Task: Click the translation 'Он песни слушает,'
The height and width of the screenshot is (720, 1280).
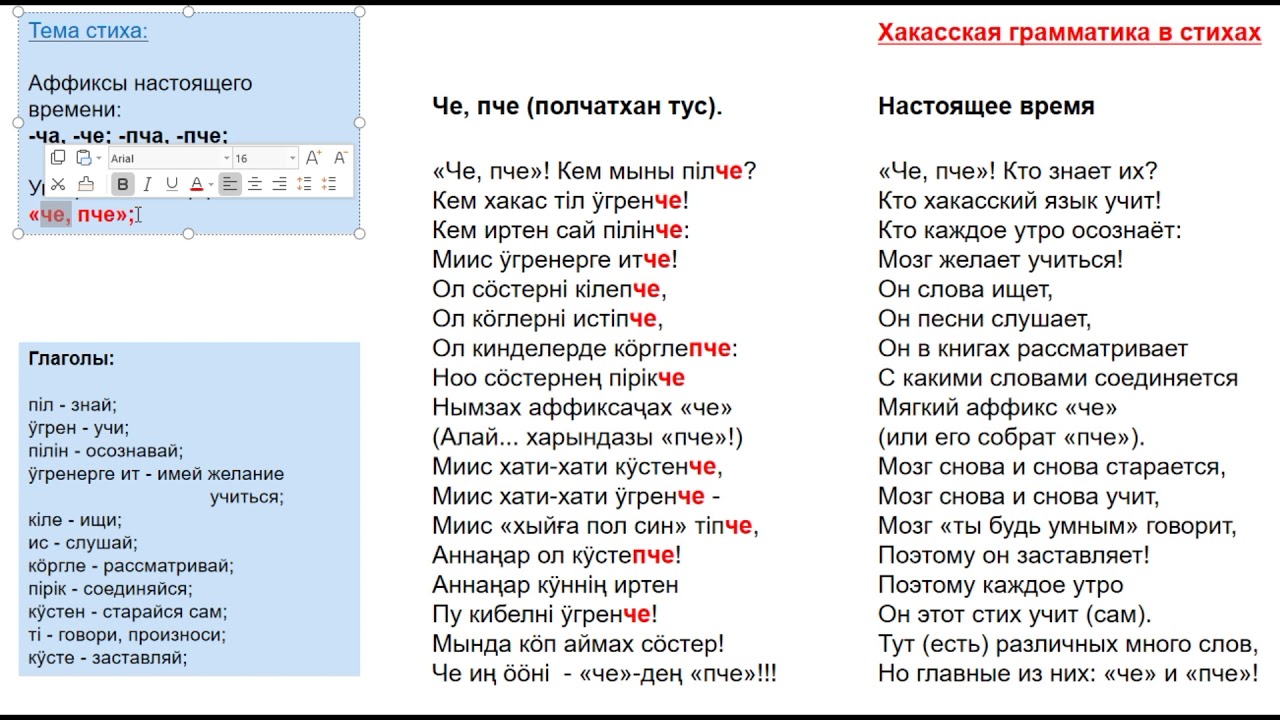Action: point(985,319)
